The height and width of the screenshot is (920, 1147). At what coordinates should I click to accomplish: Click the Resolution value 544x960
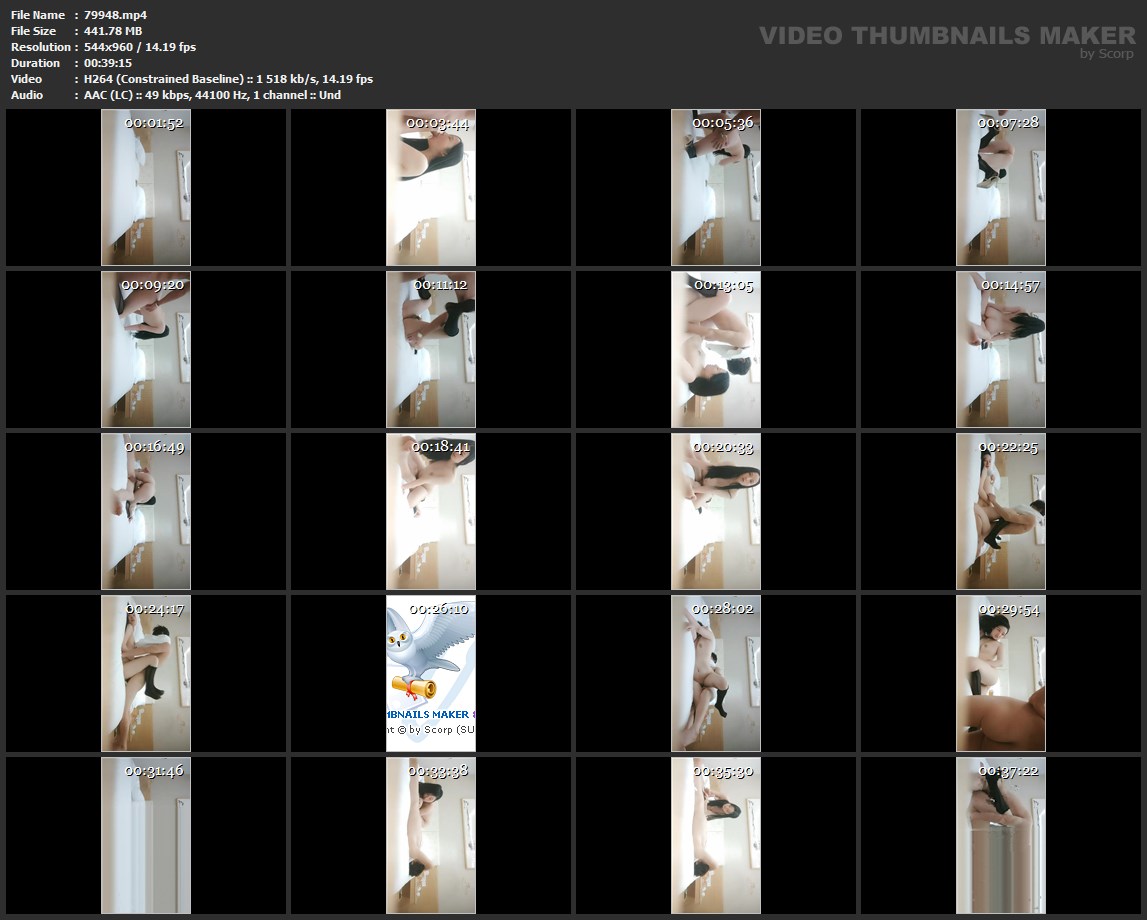[x=140, y=47]
